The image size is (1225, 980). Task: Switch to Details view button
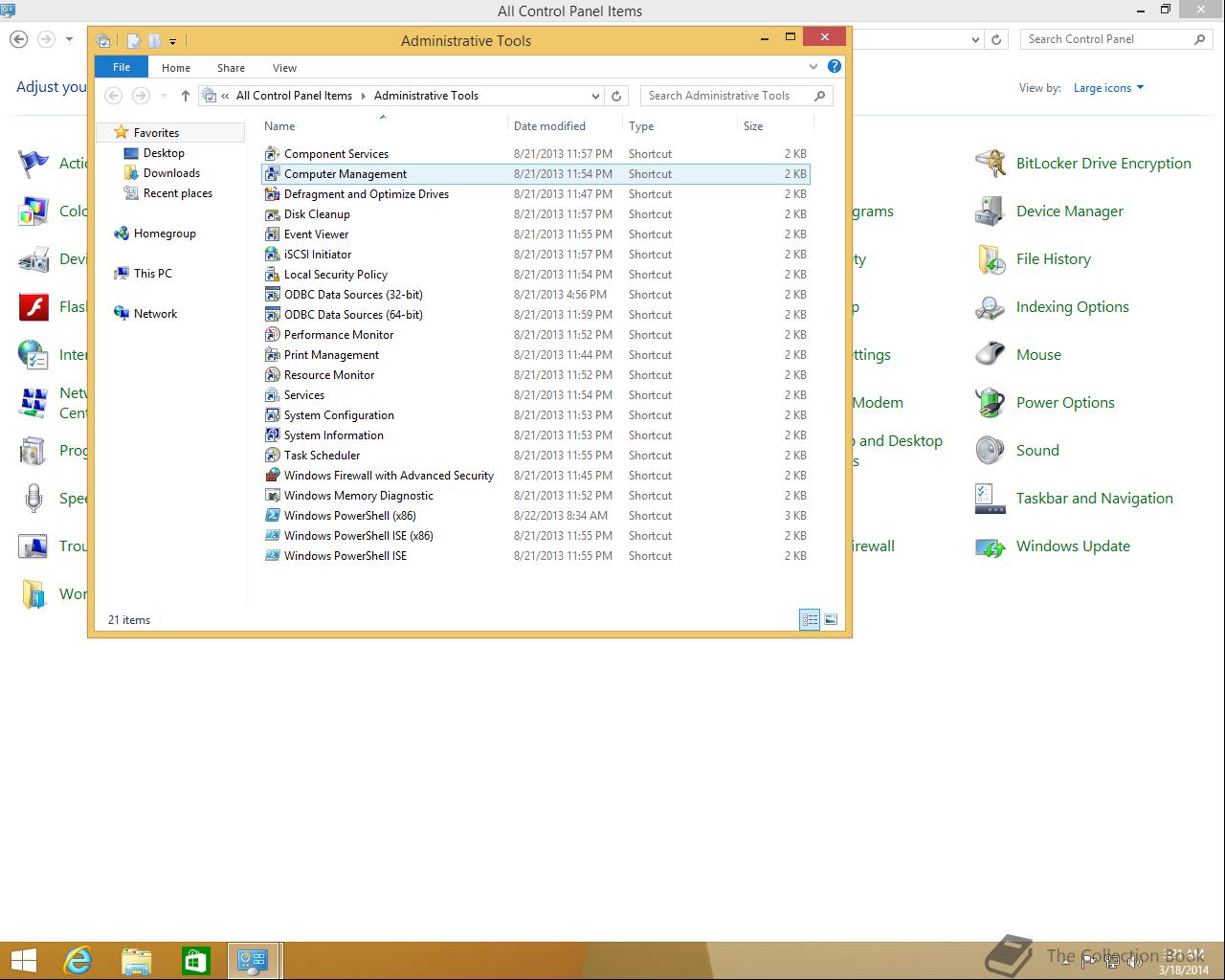[810, 620]
